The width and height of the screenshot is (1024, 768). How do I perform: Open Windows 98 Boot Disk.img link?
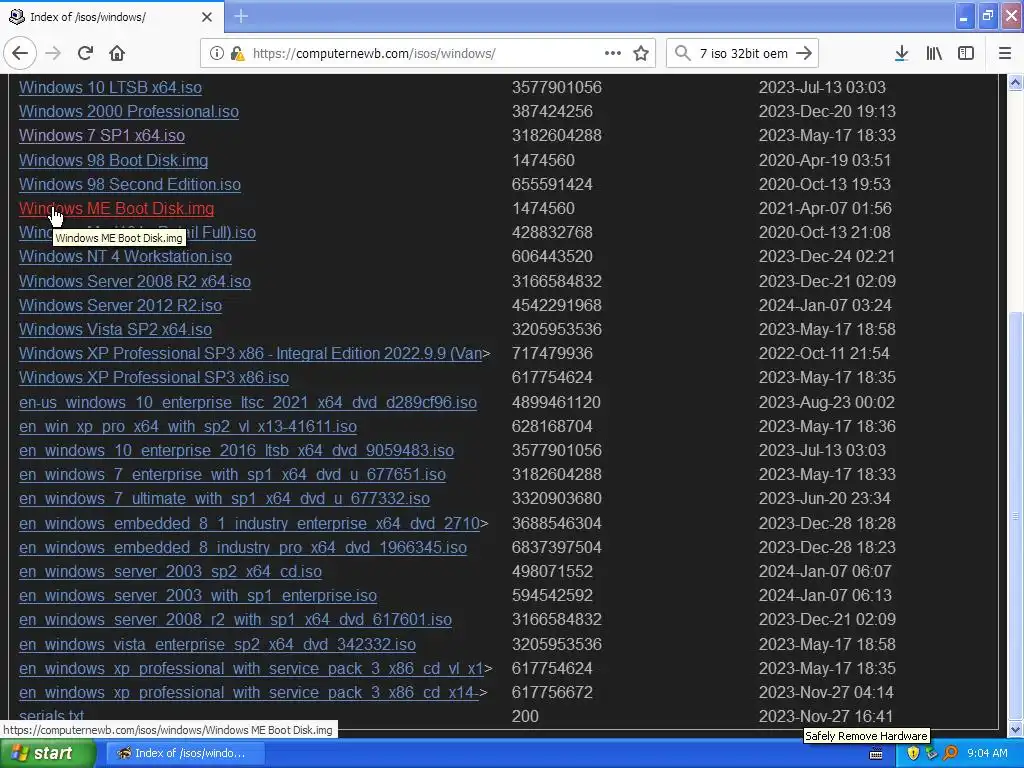coord(114,161)
